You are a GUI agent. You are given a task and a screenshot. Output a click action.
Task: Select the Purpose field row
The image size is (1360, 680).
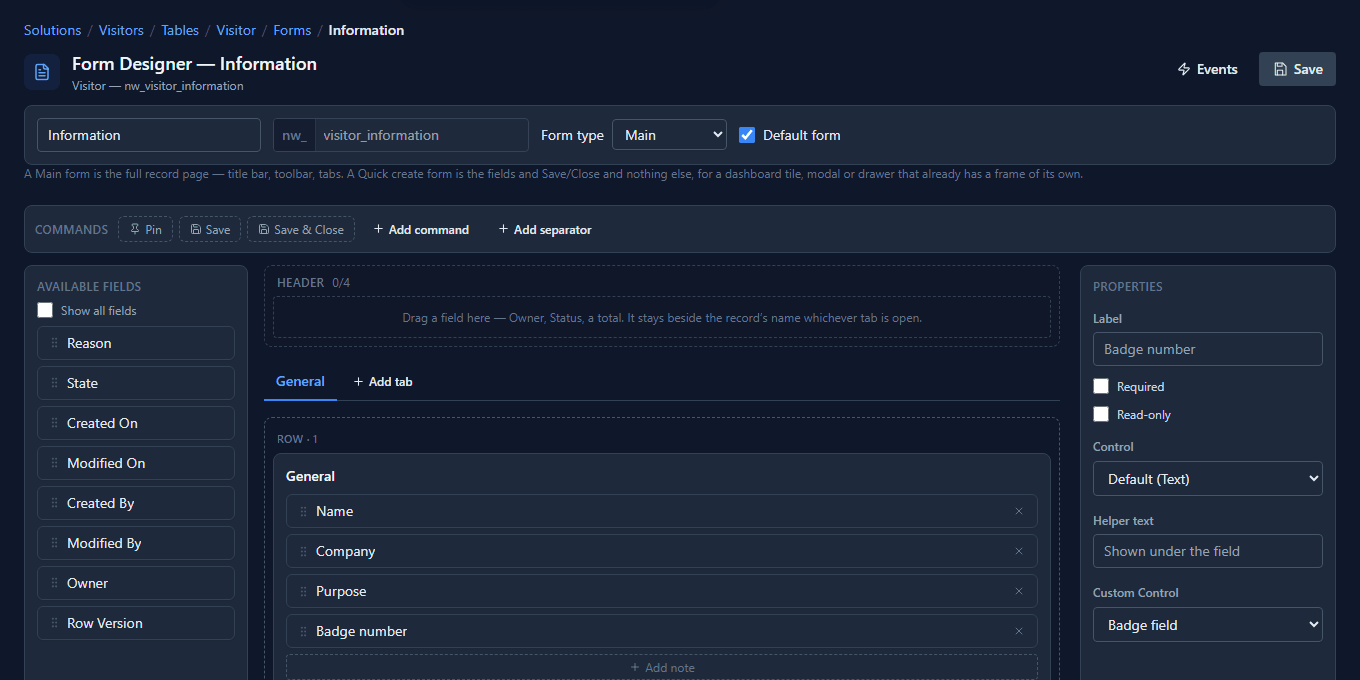click(662, 591)
